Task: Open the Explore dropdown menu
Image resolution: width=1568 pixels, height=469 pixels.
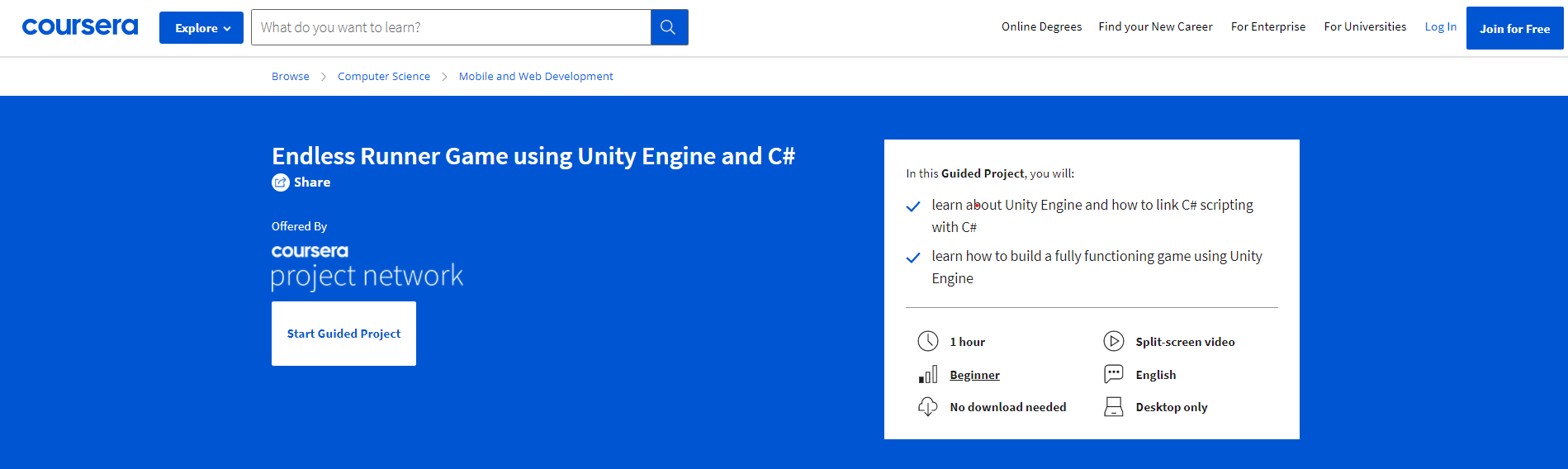Action: pos(201,28)
